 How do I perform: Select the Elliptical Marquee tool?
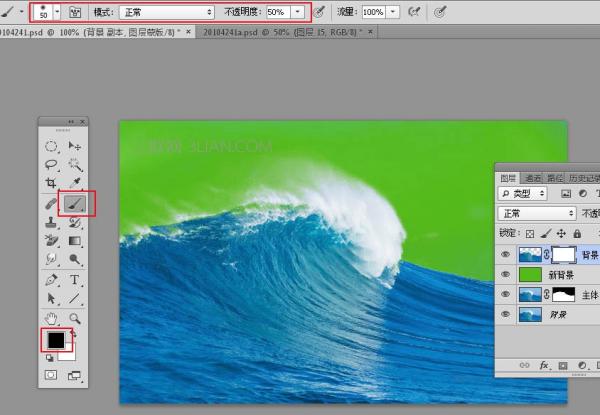click(x=51, y=146)
